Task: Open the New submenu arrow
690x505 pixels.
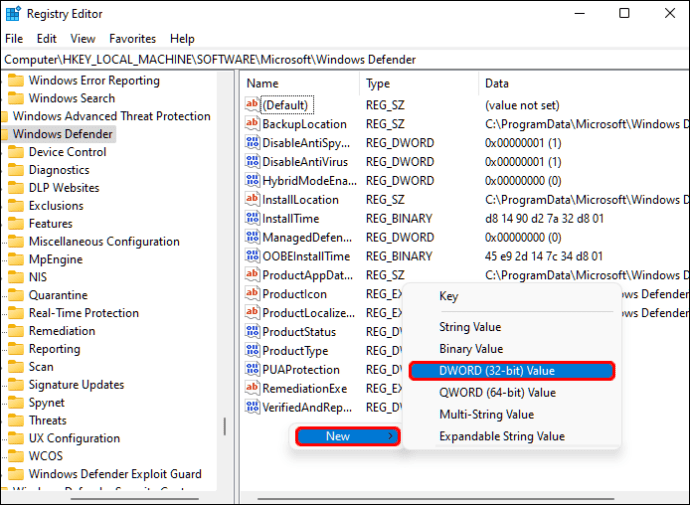Action: point(390,437)
